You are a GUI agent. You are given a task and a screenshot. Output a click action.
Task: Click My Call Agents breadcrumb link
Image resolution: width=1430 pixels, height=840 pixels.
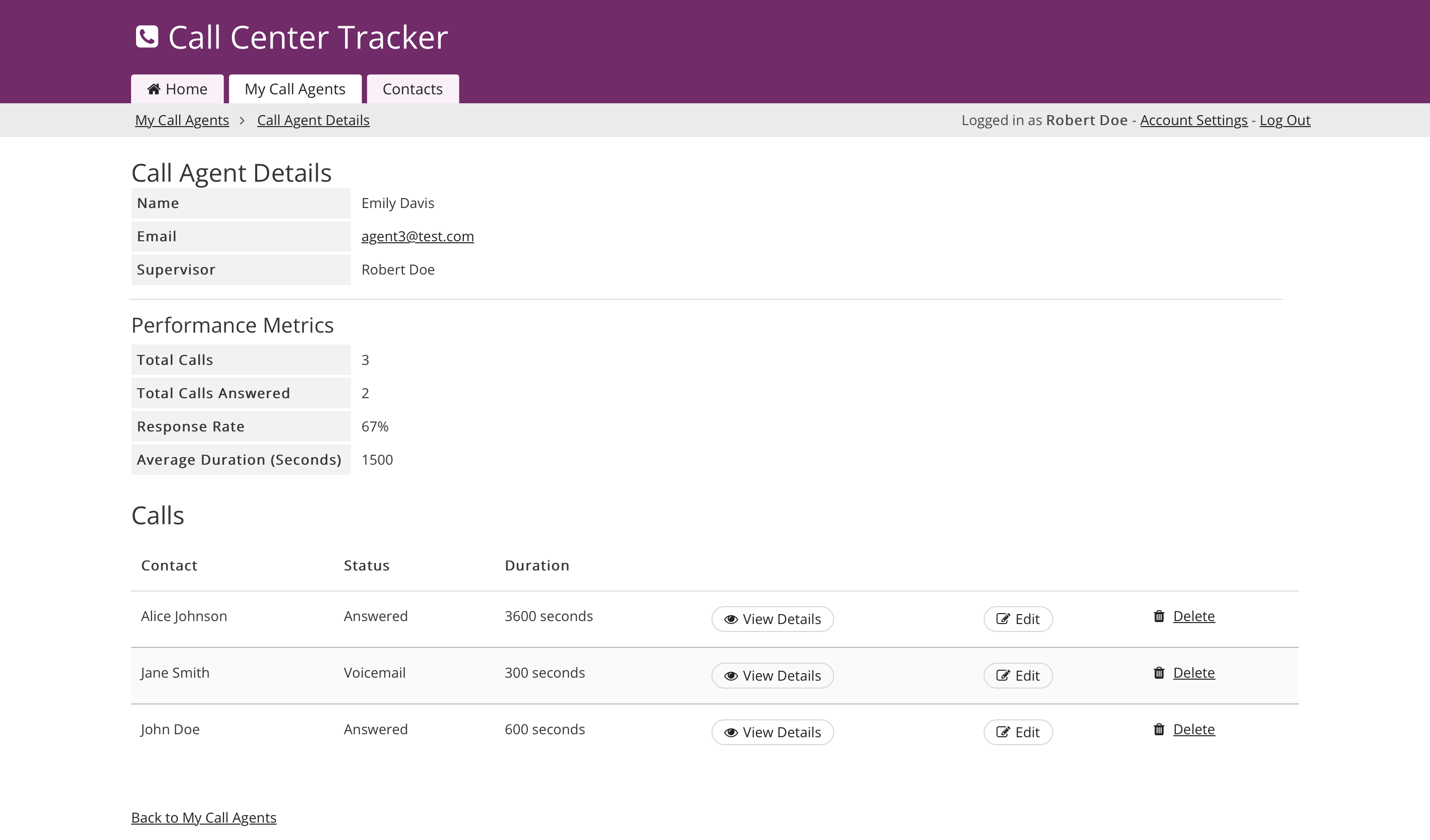coord(182,120)
